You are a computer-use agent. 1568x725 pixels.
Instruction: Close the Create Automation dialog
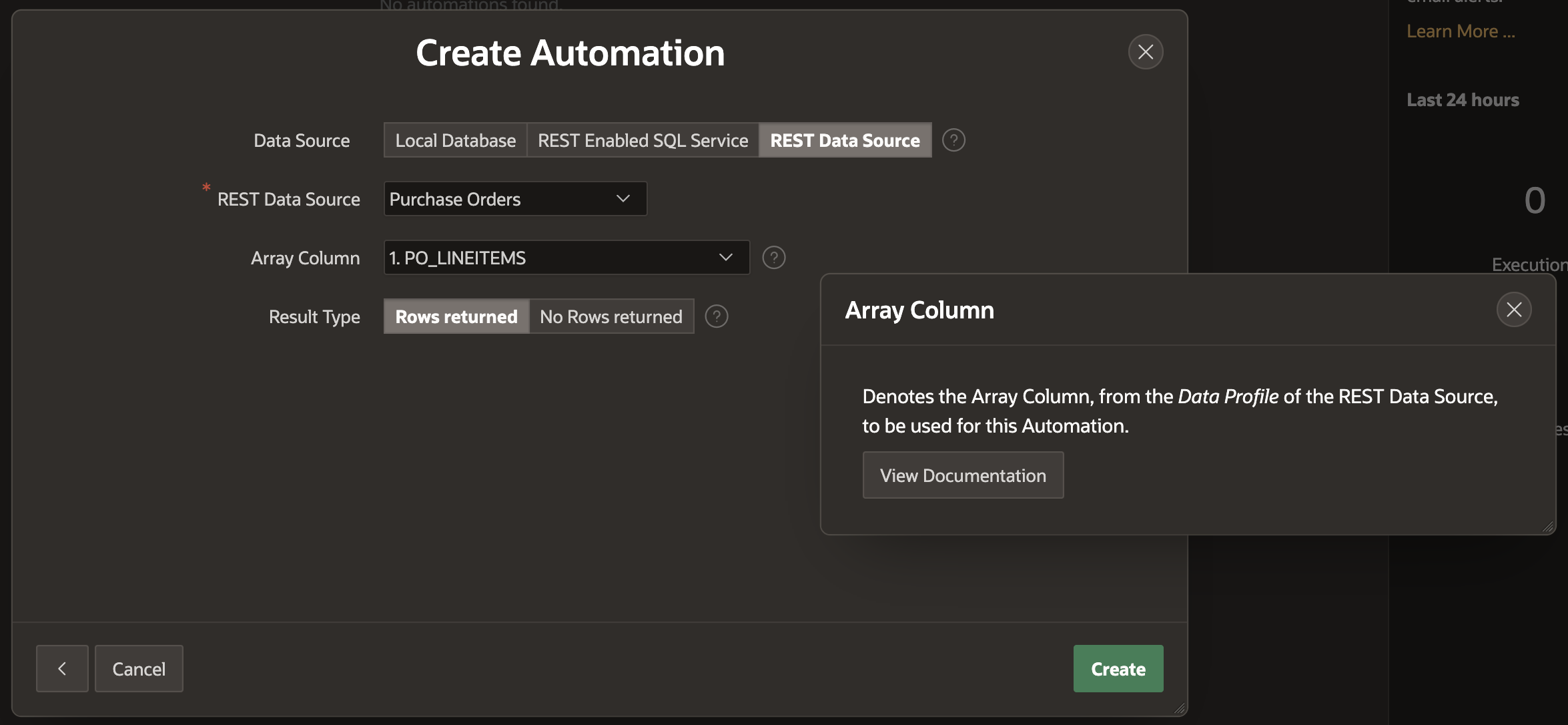pyautogui.click(x=1145, y=52)
